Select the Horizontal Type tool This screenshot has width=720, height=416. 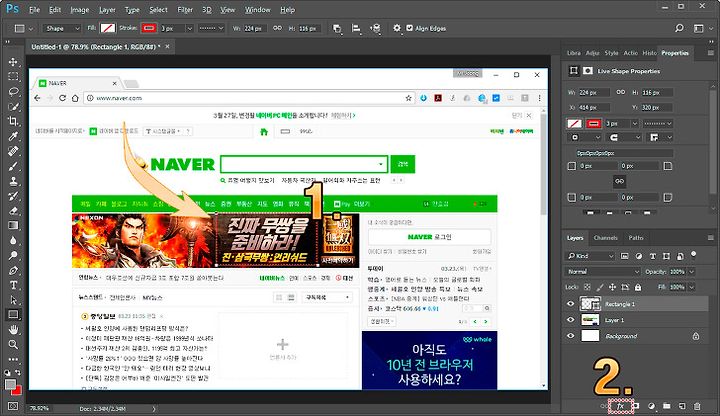13,285
